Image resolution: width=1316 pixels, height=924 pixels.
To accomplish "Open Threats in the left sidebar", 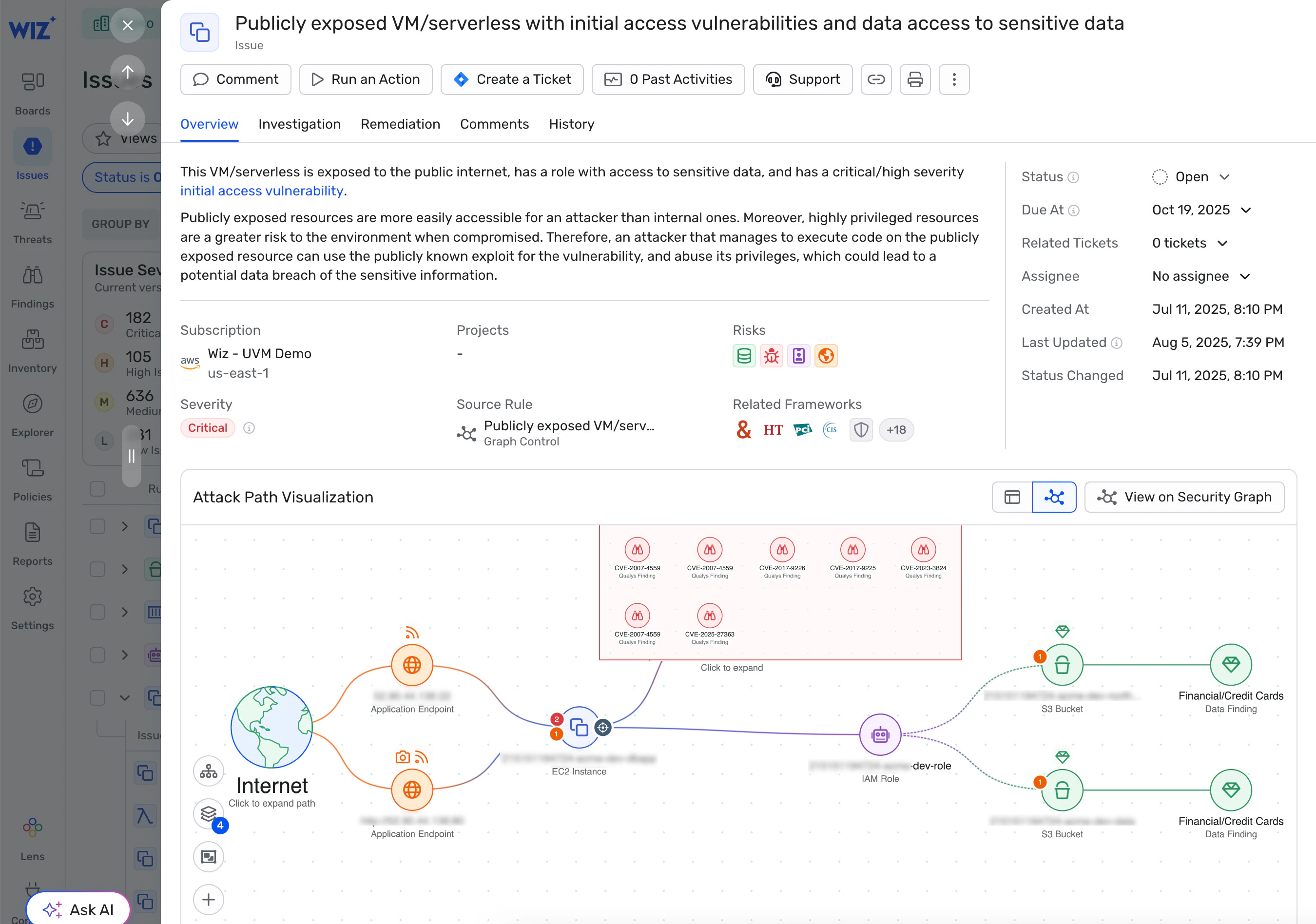I will [x=33, y=222].
